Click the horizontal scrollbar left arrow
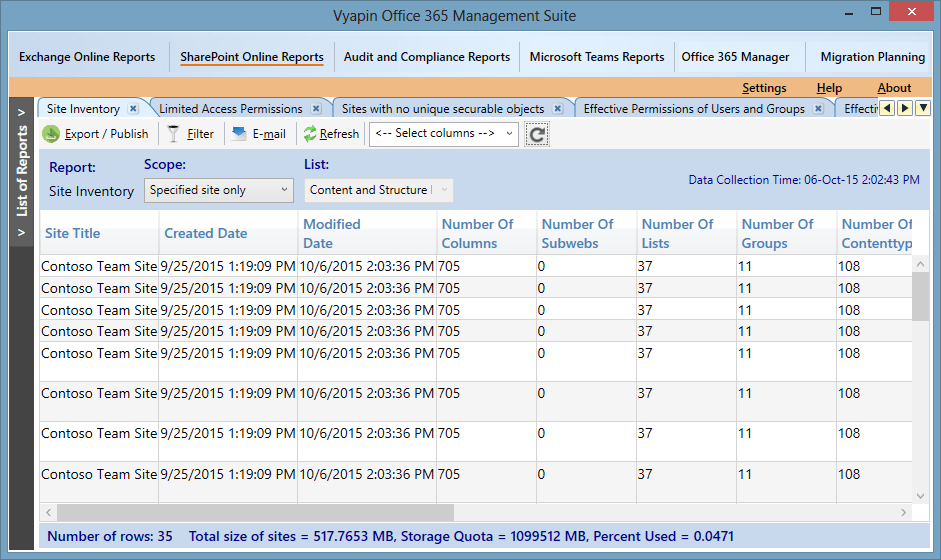Image resolution: width=941 pixels, height=560 pixels. coord(49,513)
